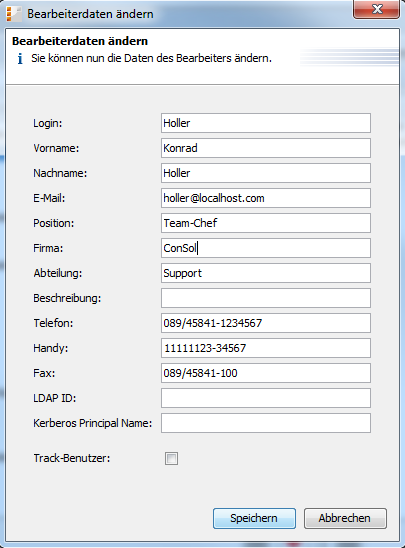Click the Abbrechen button

pyautogui.click(x=345, y=518)
